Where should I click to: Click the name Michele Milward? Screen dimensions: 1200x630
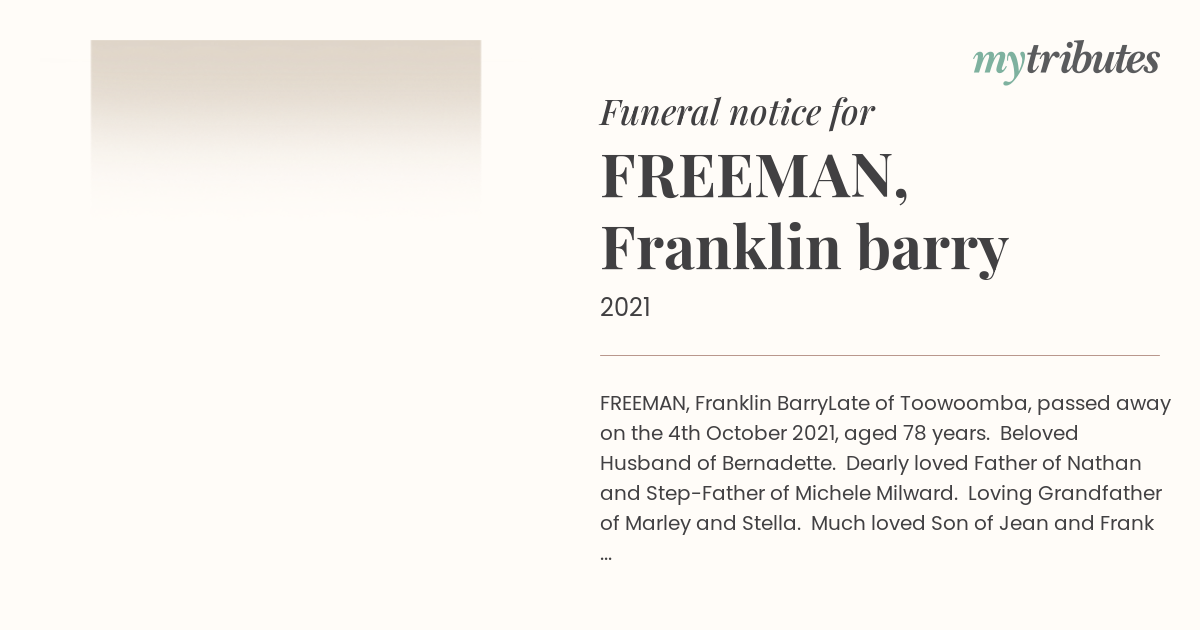(875, 494)
